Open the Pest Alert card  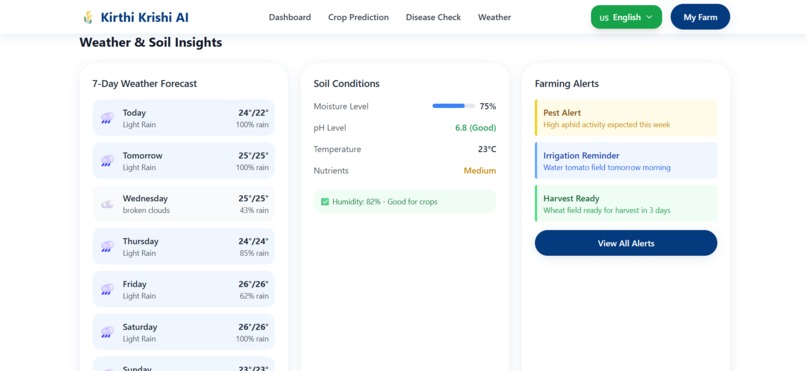[x=626, y=118]
